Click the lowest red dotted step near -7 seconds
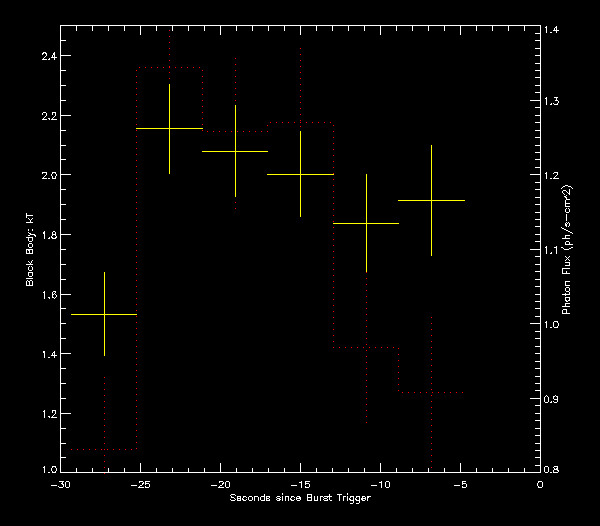The width and height of the screenshot is (600, 526). pyautogui.click(x=431, y=393)
